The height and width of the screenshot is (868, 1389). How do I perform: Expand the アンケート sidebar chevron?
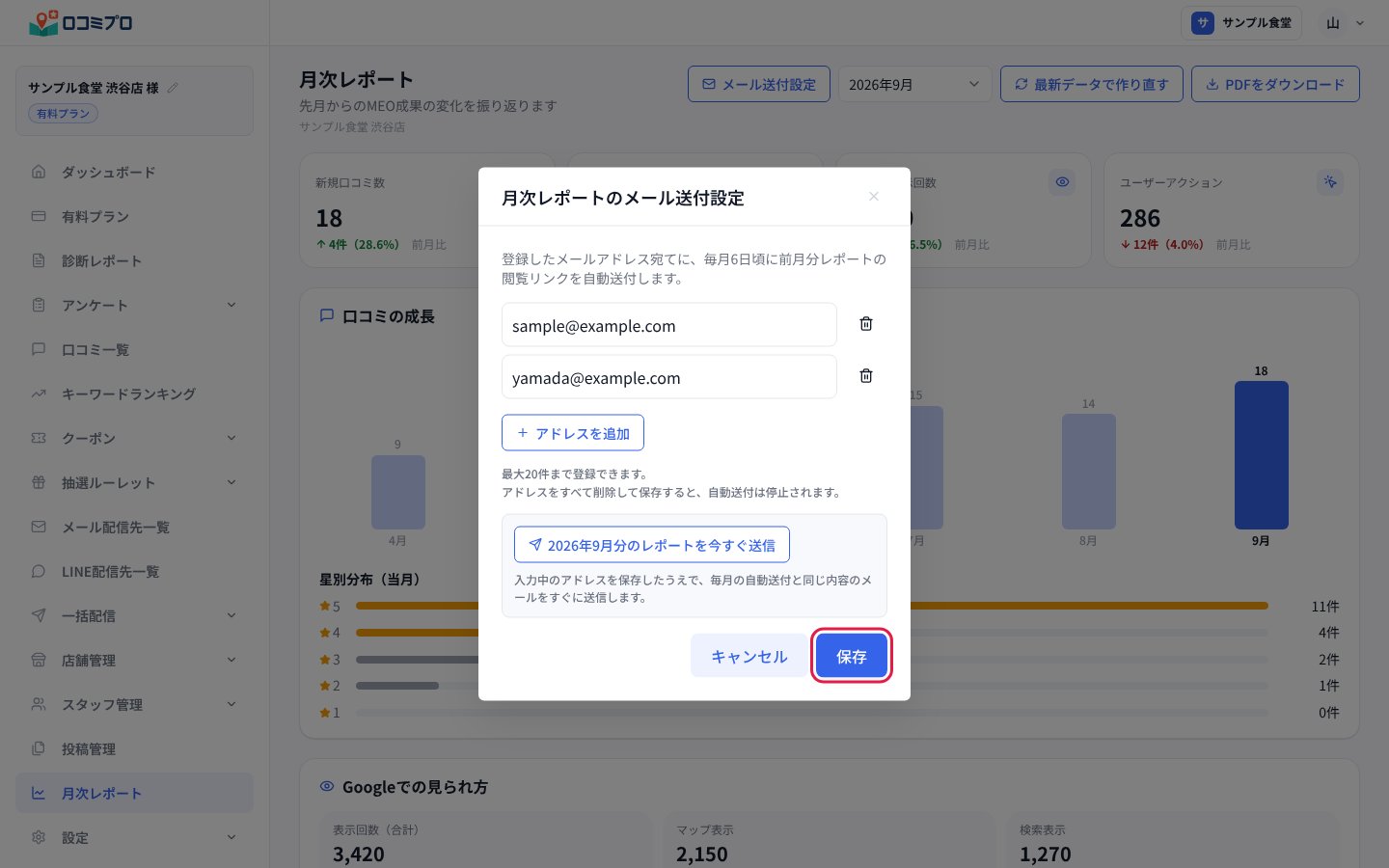[x=231, y=305]
